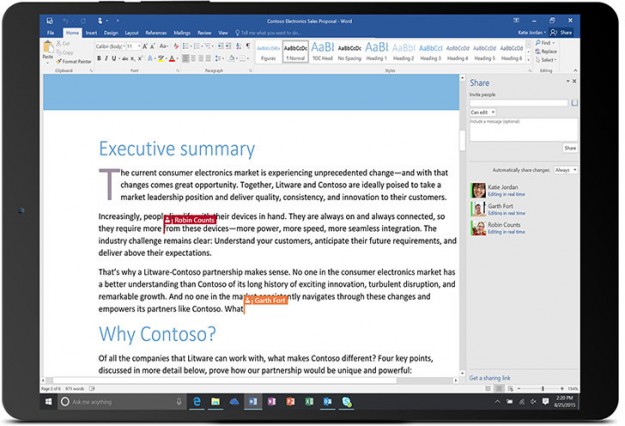Open the address book icon beside Invite people

(x=574, y=103)
